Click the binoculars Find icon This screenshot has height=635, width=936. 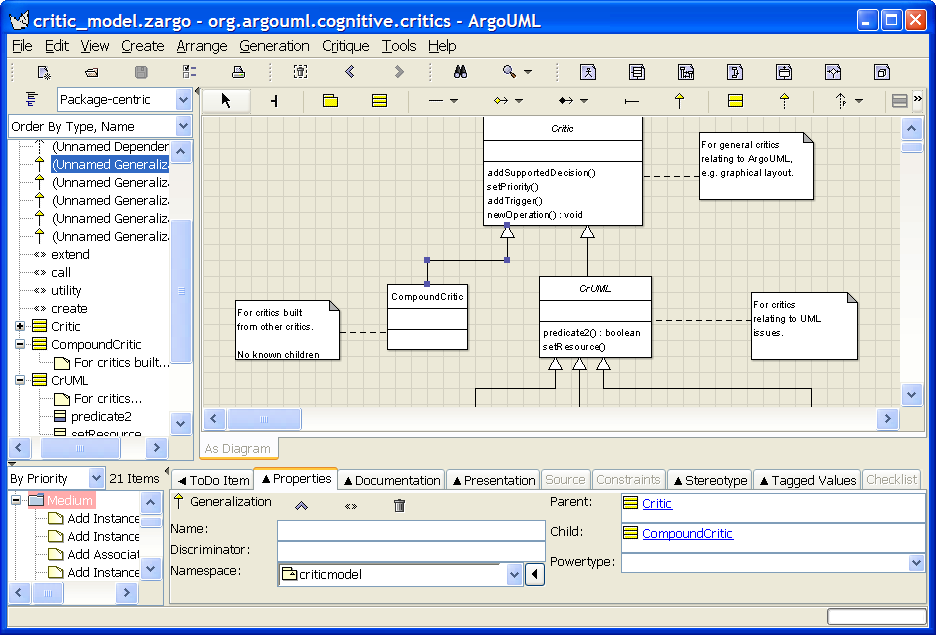pyautogui.click(x=461, y=72)
